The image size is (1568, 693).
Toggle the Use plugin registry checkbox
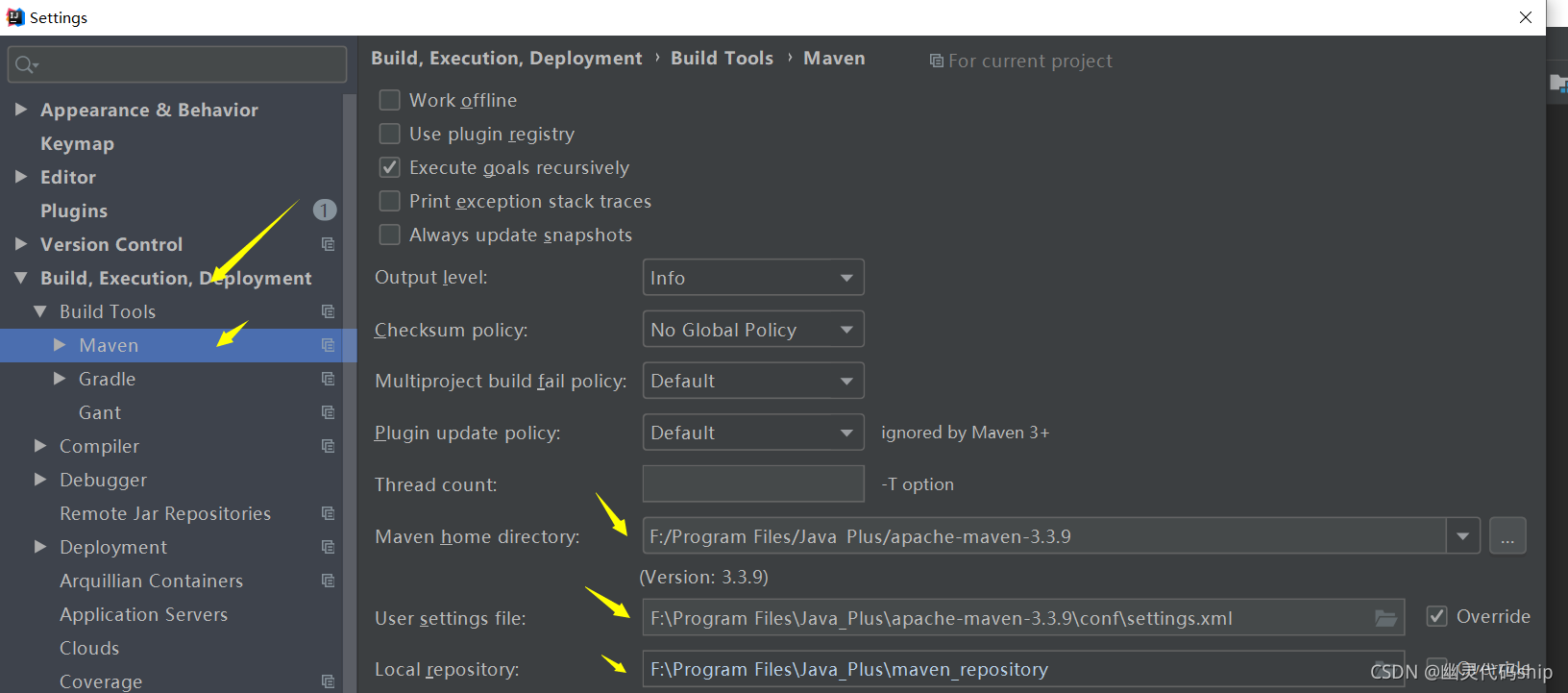389,134
